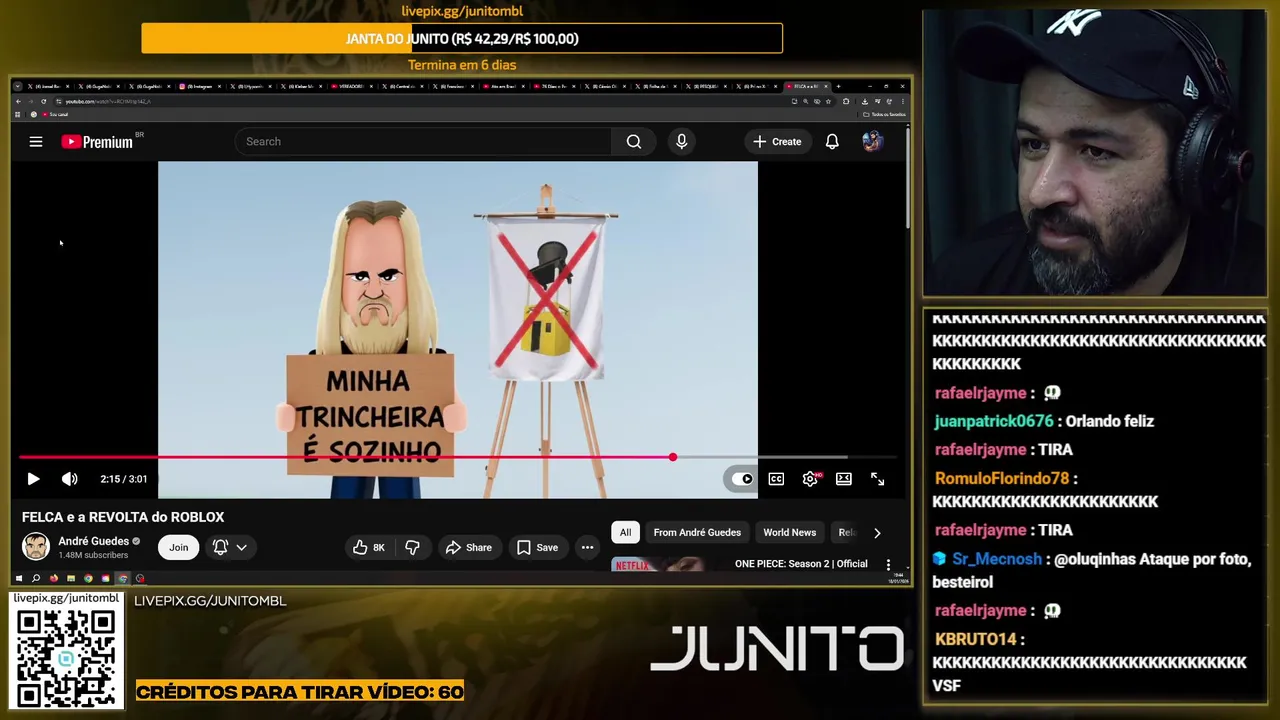Open Chrome from the taskbar
1280x720 pixels.
click(88, 578)
